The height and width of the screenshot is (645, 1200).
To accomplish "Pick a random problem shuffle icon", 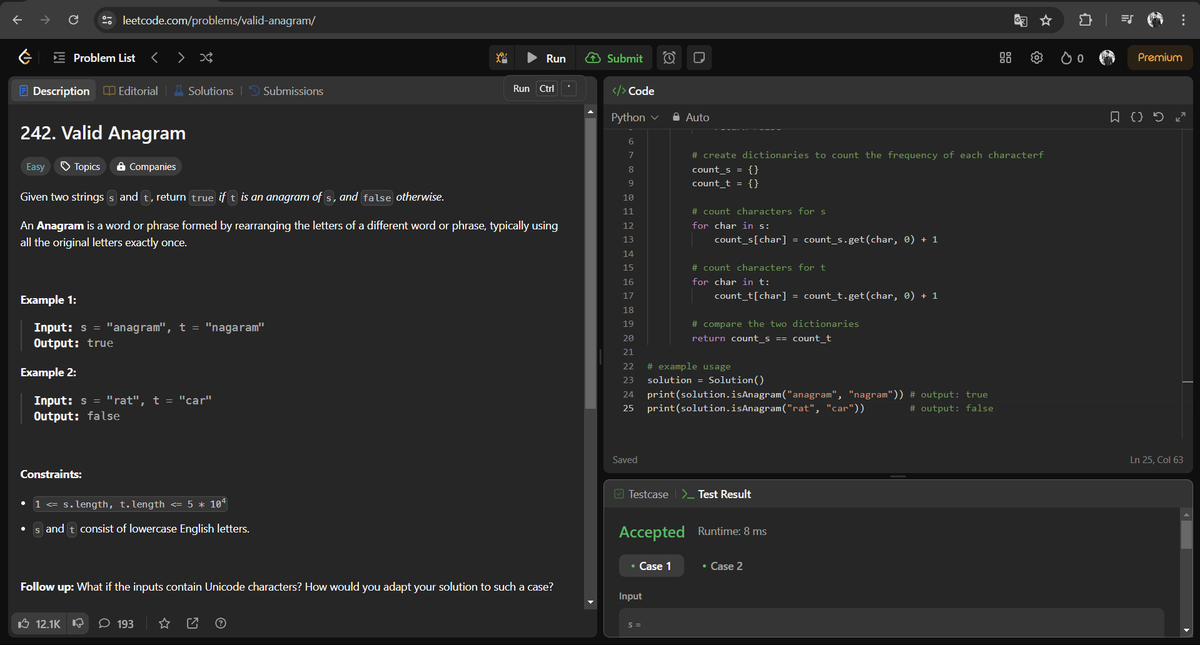I will pos(205,58).
